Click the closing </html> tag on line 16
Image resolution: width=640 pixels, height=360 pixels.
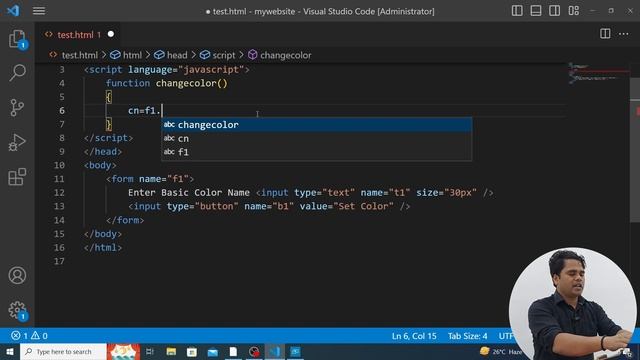pos(103,247)
